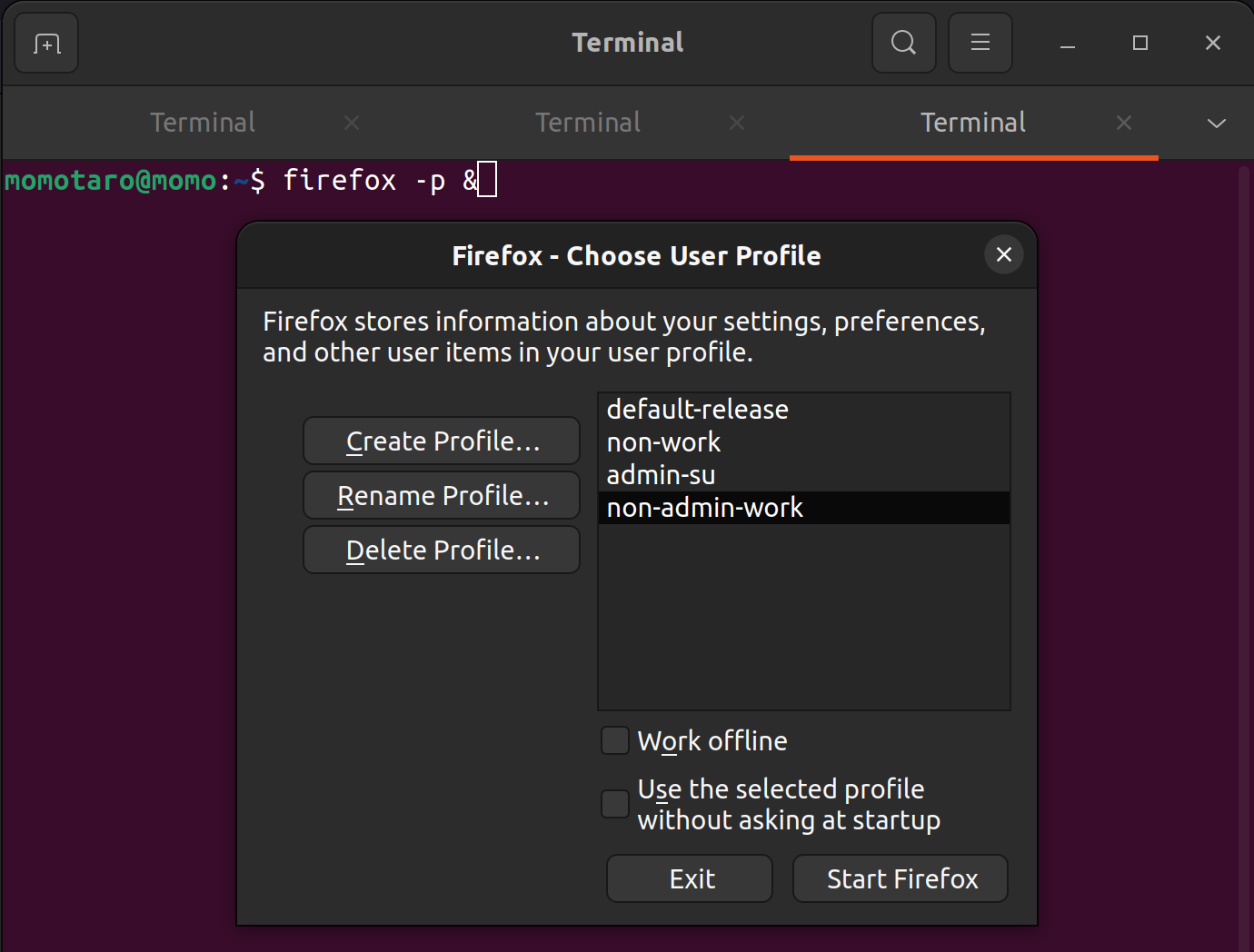Close the second Terminal tab
Image resolution: width=1254 pixels, height=952 pixels.
tap(737, 123)
